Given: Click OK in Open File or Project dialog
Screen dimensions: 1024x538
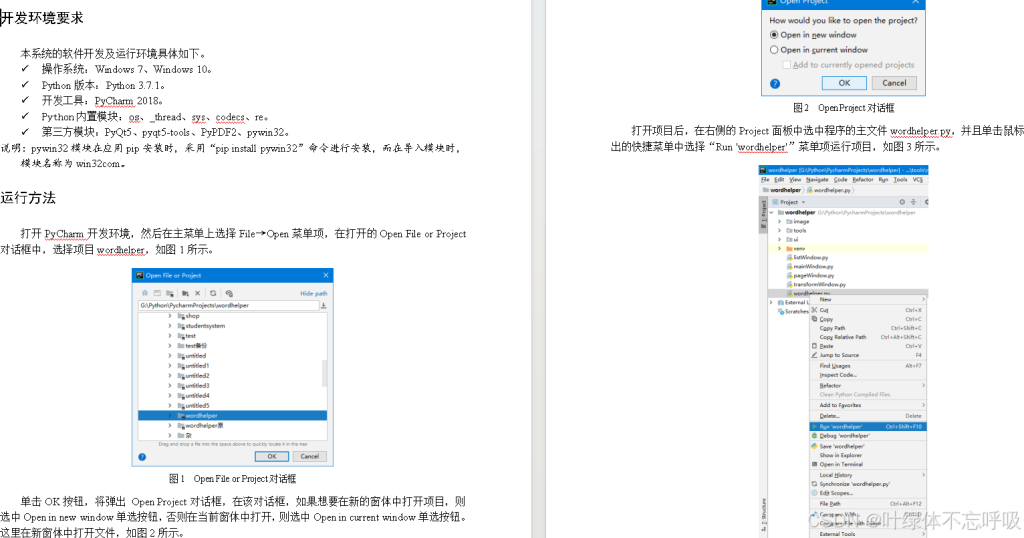Looking at the screenshot, I should point(272,456).
